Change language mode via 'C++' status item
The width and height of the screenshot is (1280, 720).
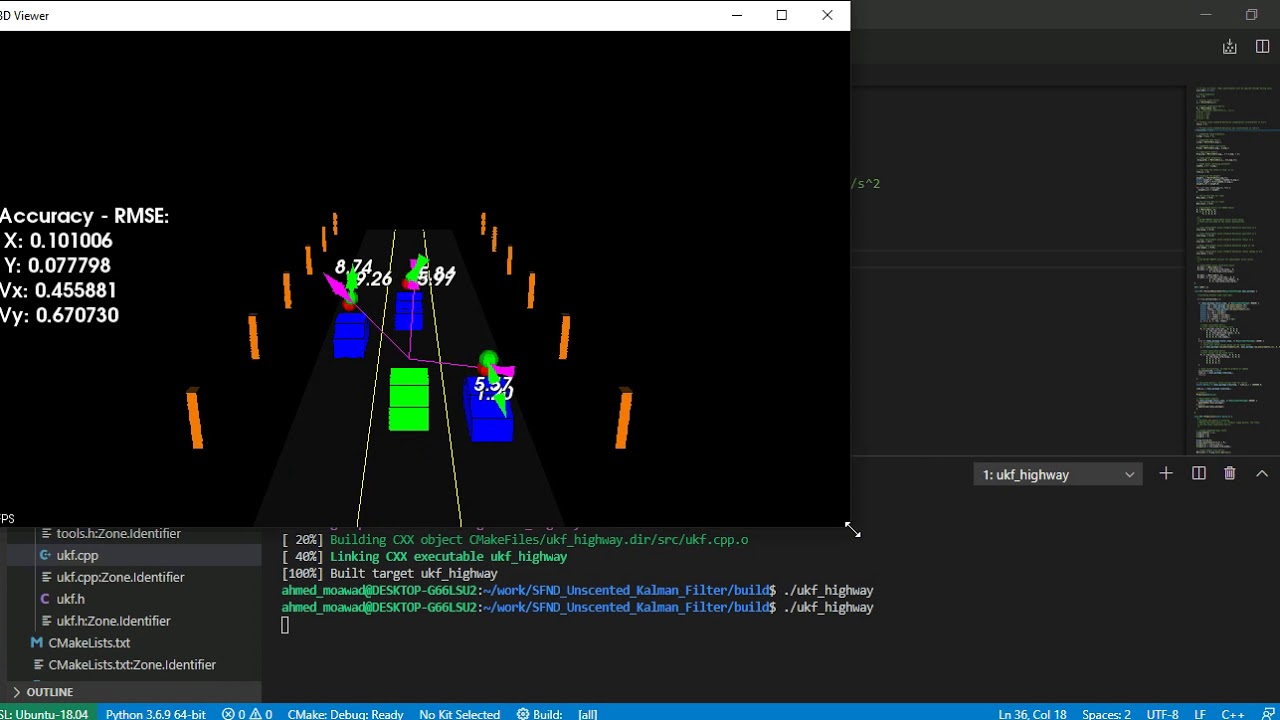coord(1233,714)
